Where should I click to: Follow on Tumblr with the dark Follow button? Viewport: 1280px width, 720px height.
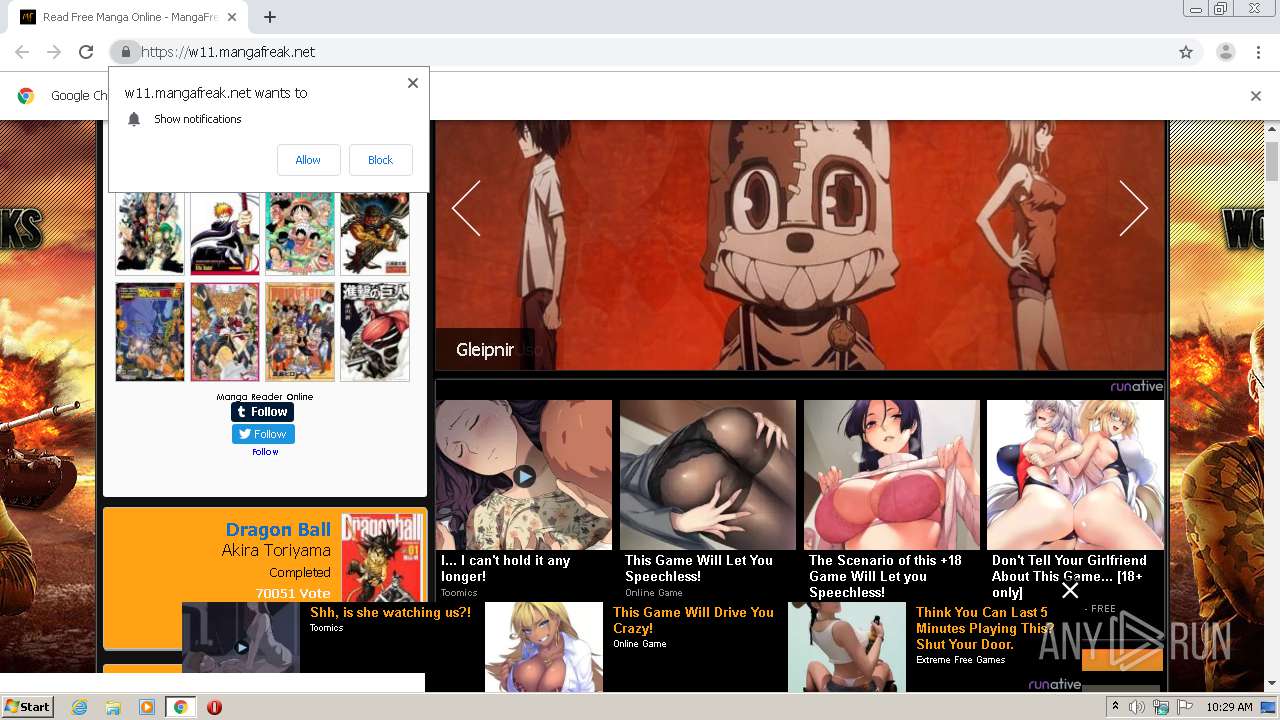[x=263, y=412]
